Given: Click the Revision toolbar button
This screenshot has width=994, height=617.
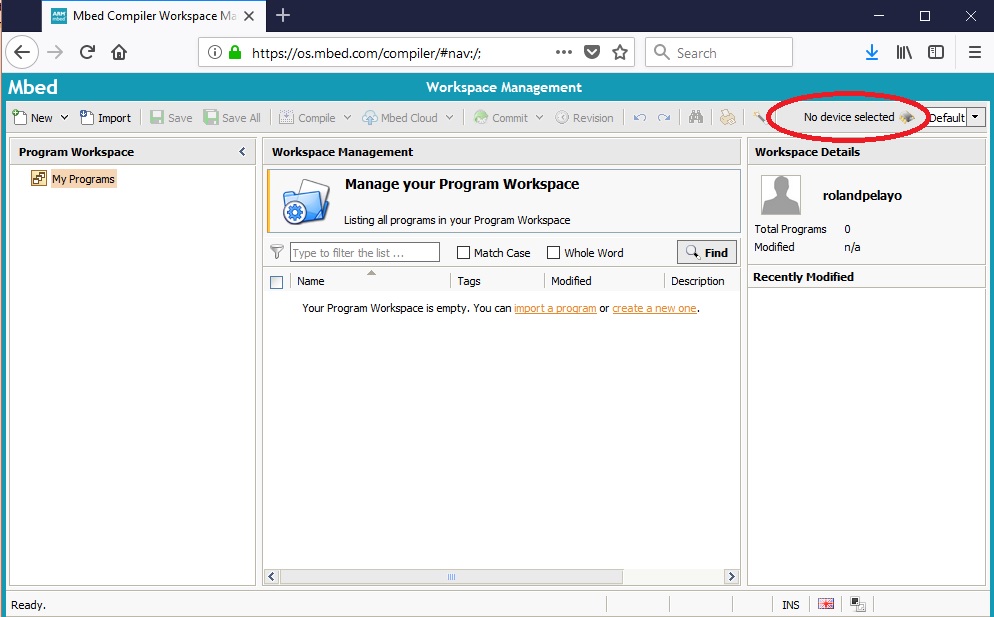Looking at the screenshot, I should click(584, 117).
